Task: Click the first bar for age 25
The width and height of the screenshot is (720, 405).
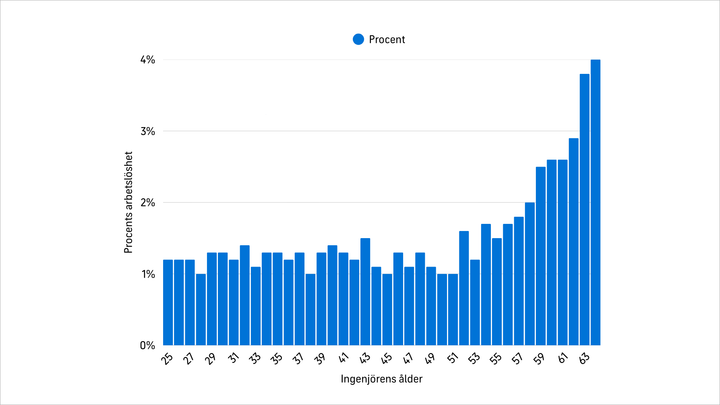Action: click(168, 302)
